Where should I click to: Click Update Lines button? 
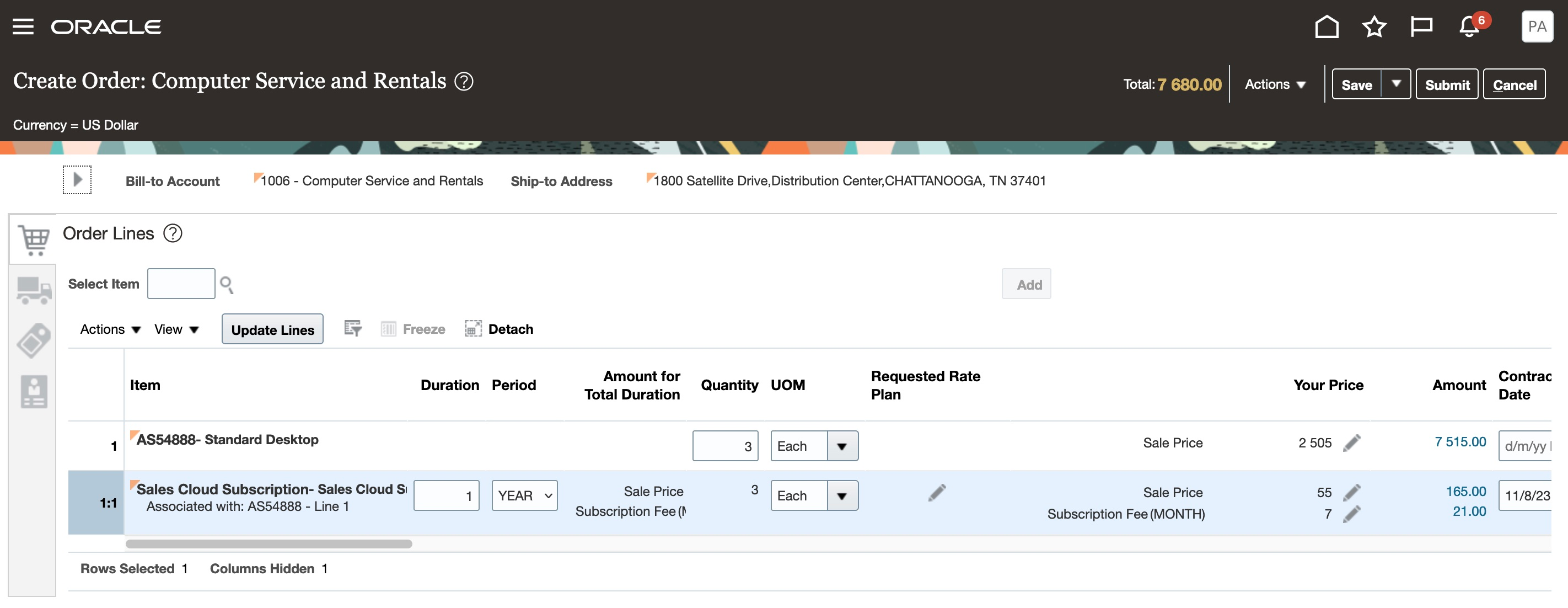tap(272, 329)
